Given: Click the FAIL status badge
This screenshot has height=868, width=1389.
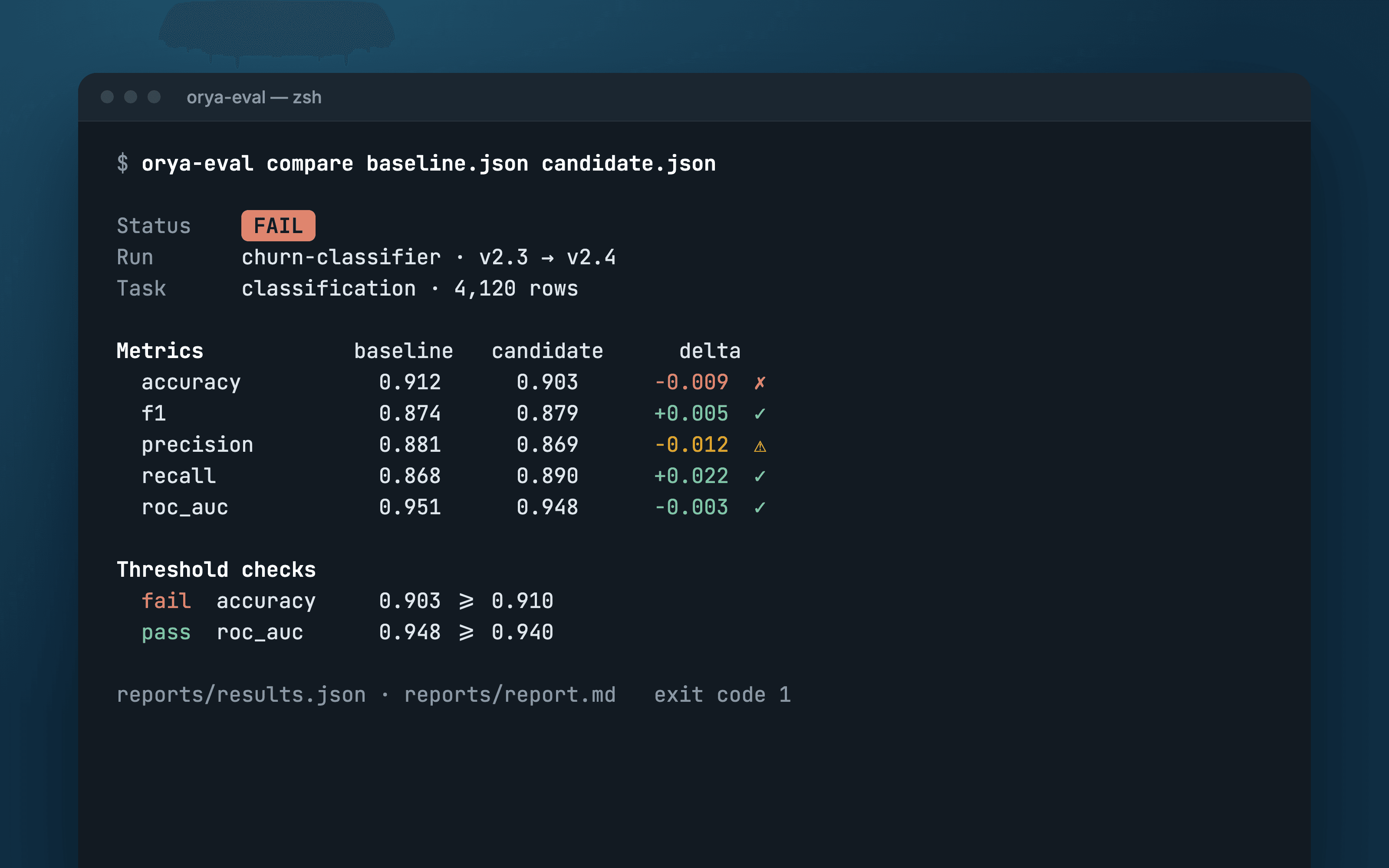Looking at the screenshot, I should point(278,226).
